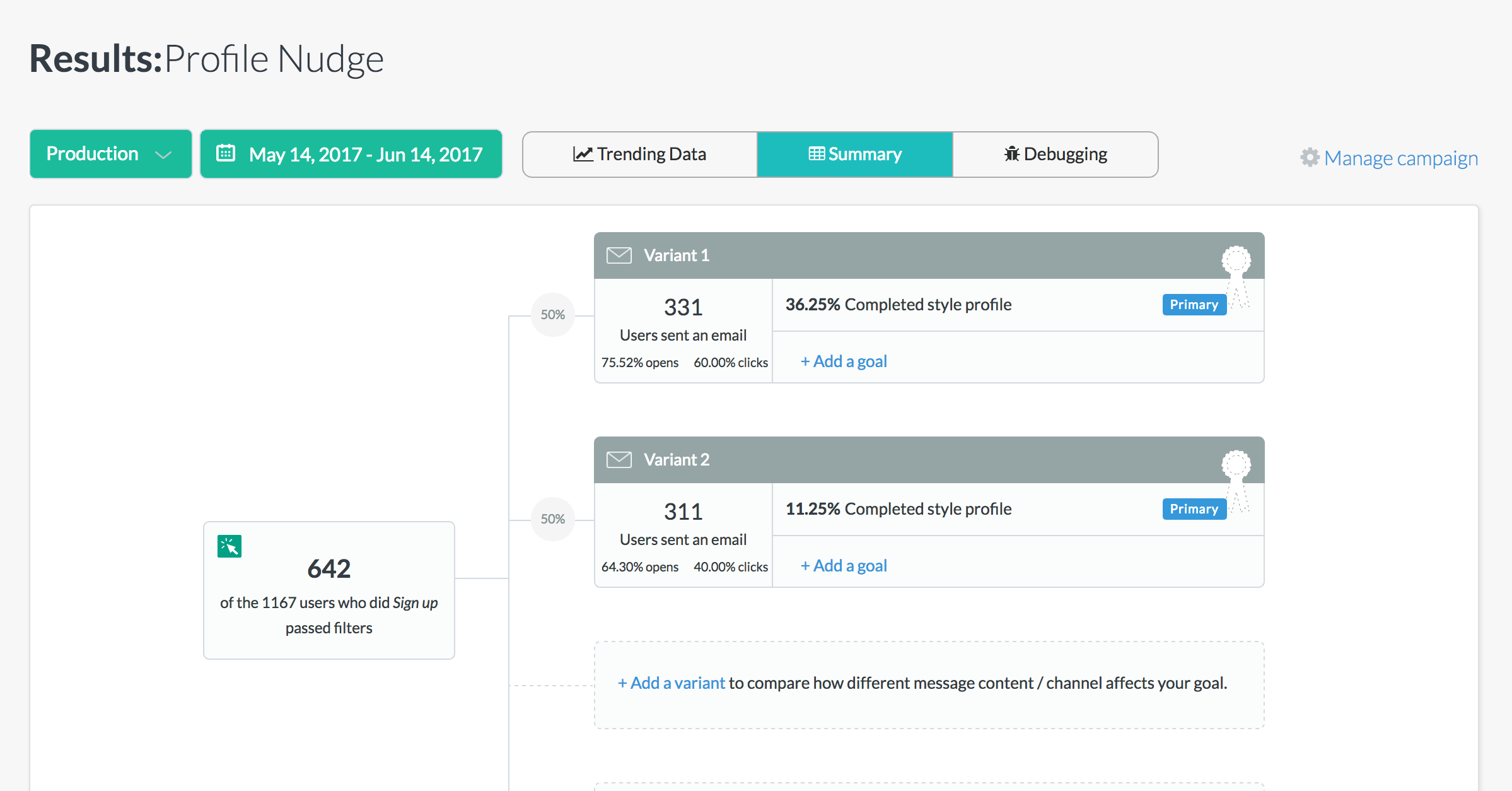Click the 75.52% opens stat

640,363
